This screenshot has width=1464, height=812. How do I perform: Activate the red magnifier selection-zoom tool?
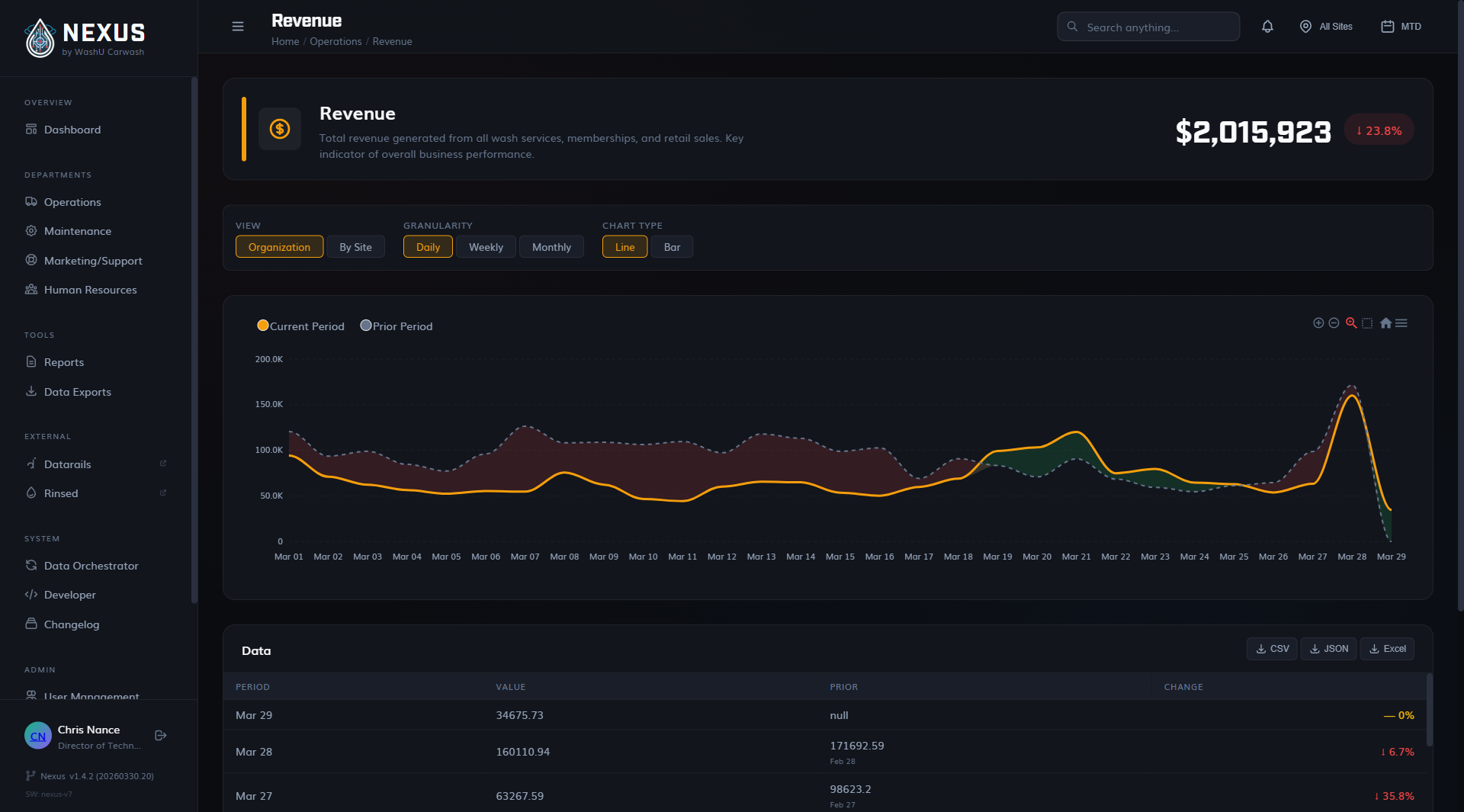click(x=1351, y=323)
